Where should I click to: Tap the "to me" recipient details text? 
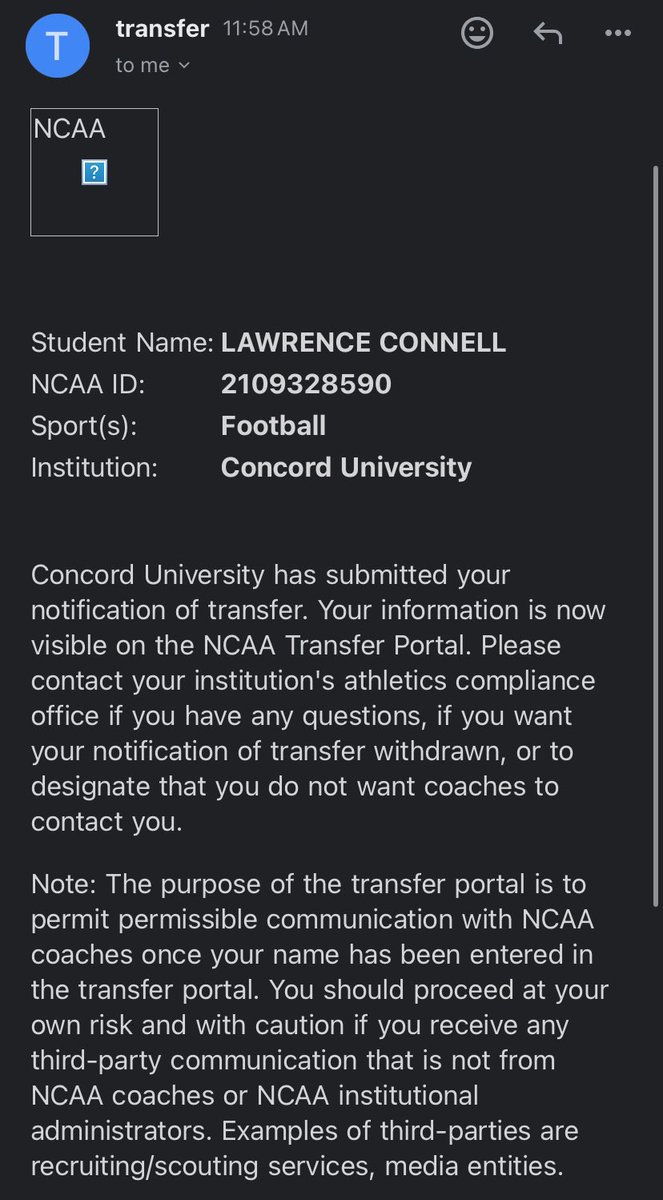[143, 65]
